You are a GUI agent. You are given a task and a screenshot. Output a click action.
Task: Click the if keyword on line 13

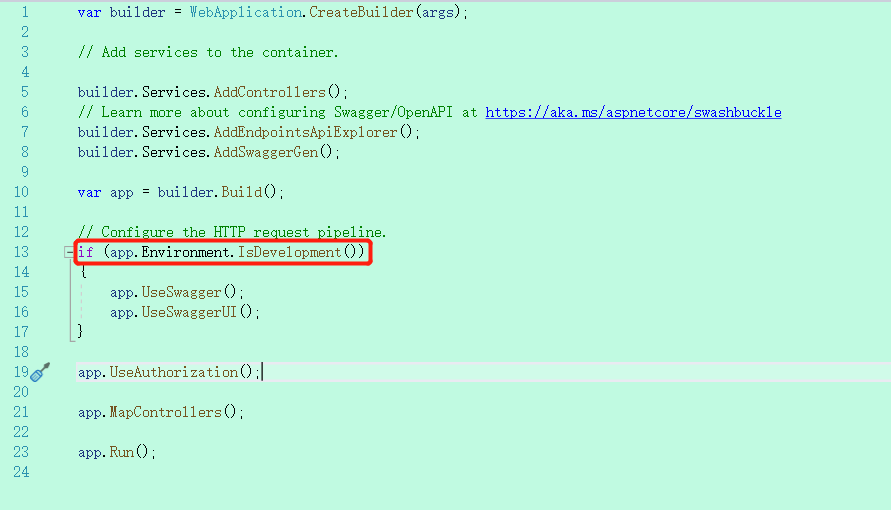coord(86,252)
